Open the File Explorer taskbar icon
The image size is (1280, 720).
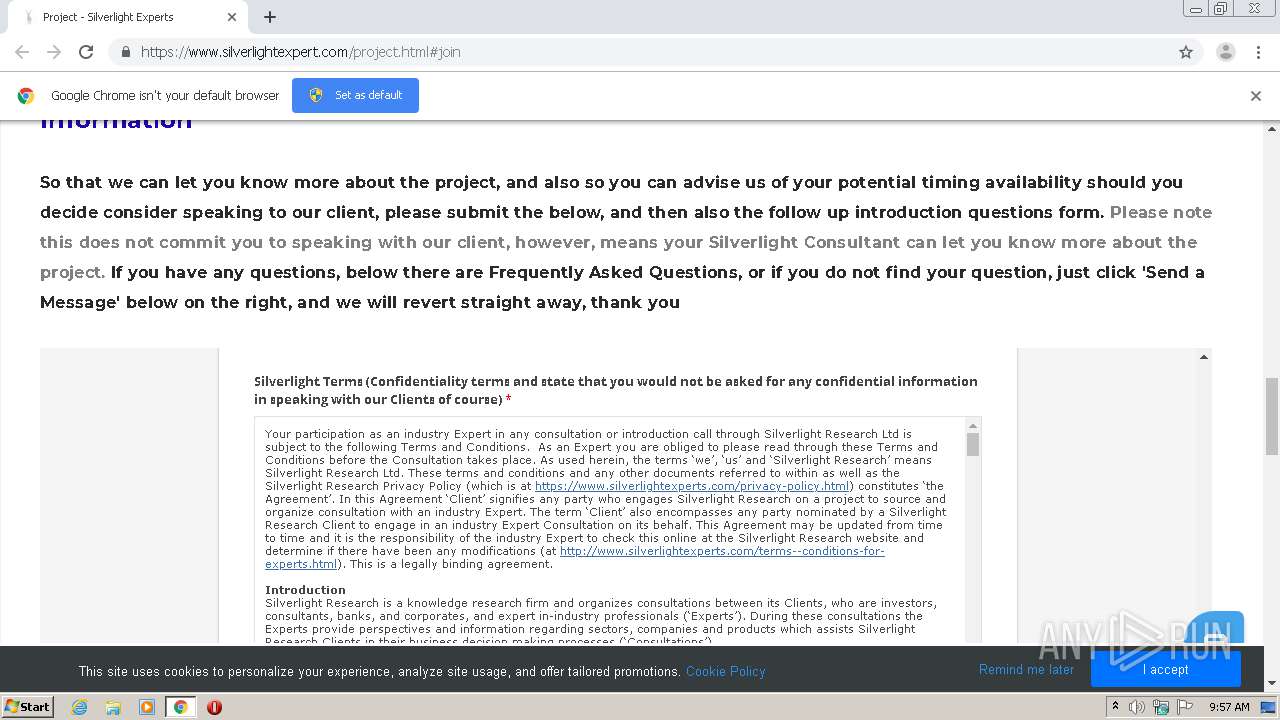[x=113, y=707]
